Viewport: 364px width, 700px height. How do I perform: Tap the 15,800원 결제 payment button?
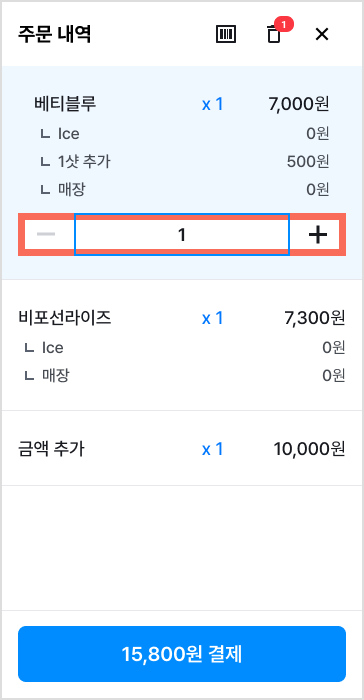click(x=182, y=654)
